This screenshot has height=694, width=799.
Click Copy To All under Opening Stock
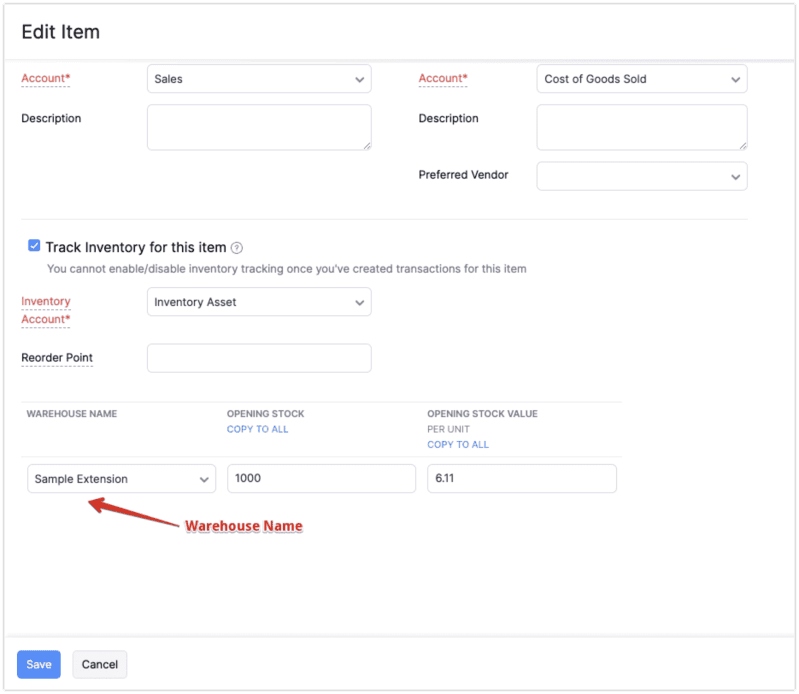click(x=258, y=429)
